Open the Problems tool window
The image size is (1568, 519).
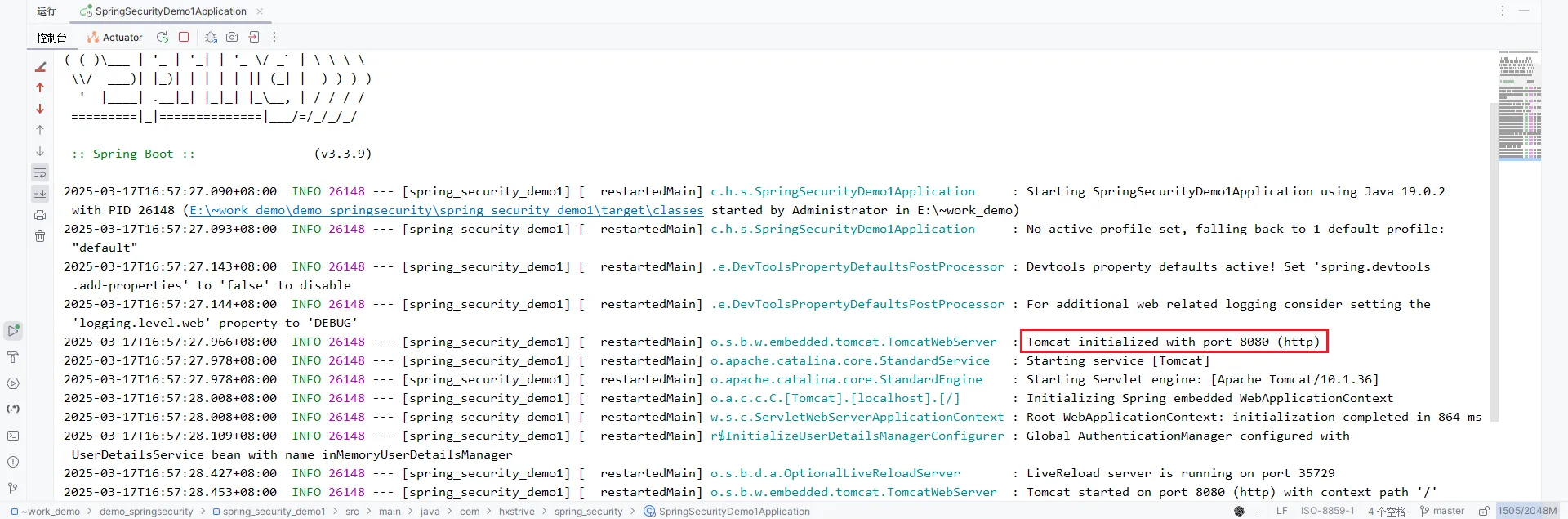click(13, 462)
